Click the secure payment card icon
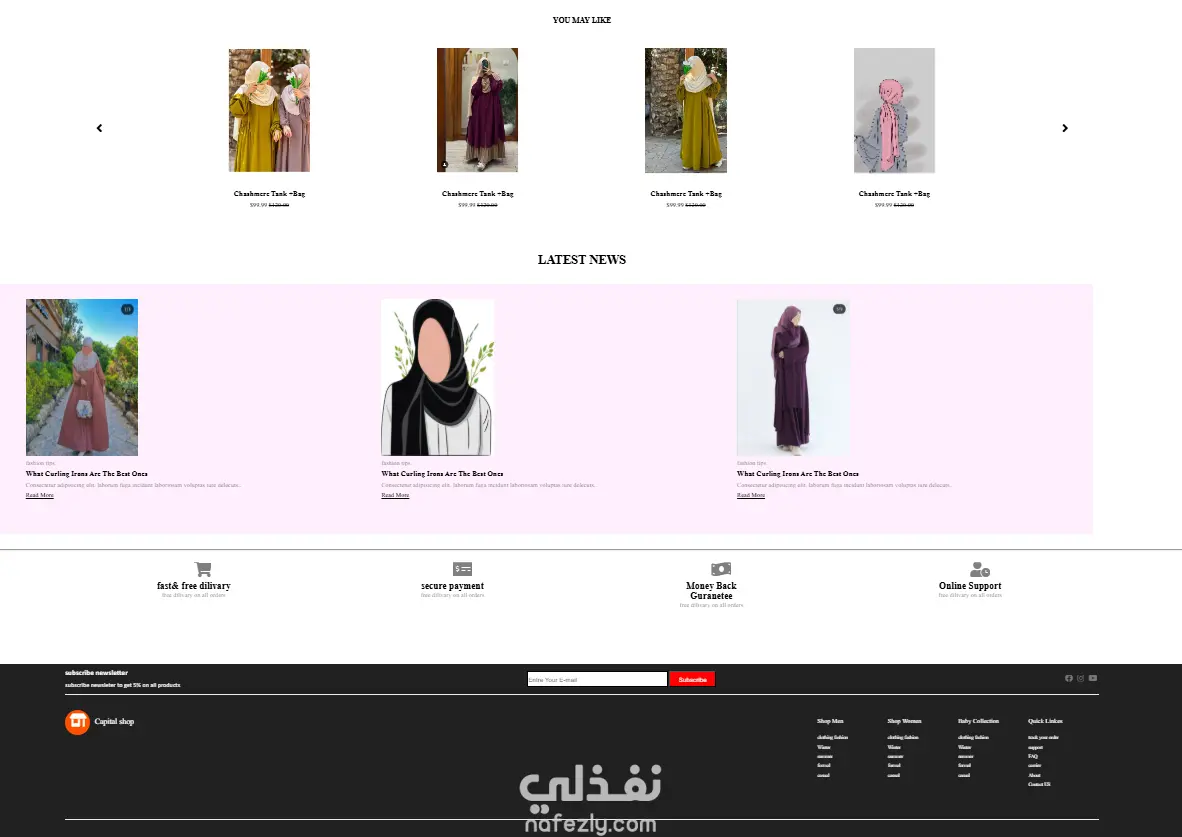Screen dimensions: 1182x837 462,569
